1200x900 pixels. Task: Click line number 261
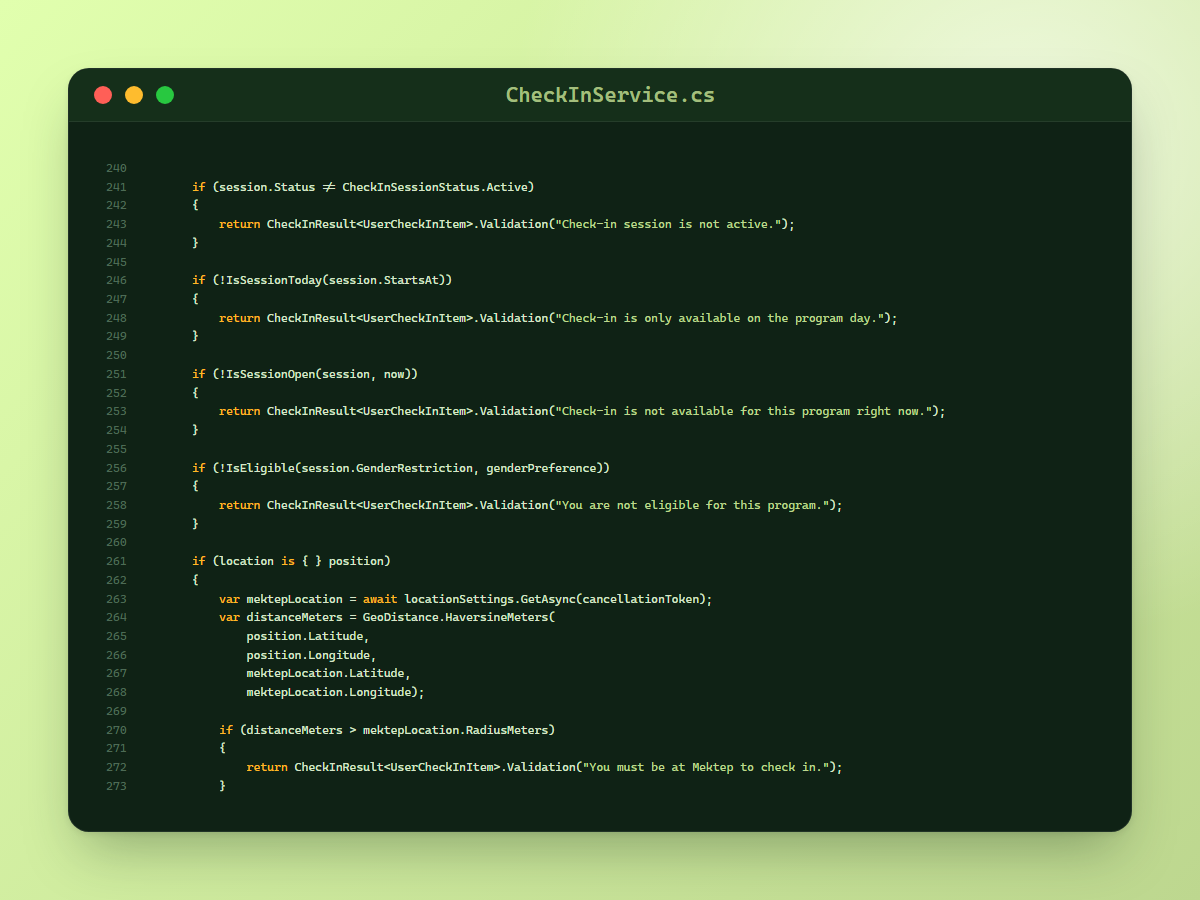click(x=116, y=561)
